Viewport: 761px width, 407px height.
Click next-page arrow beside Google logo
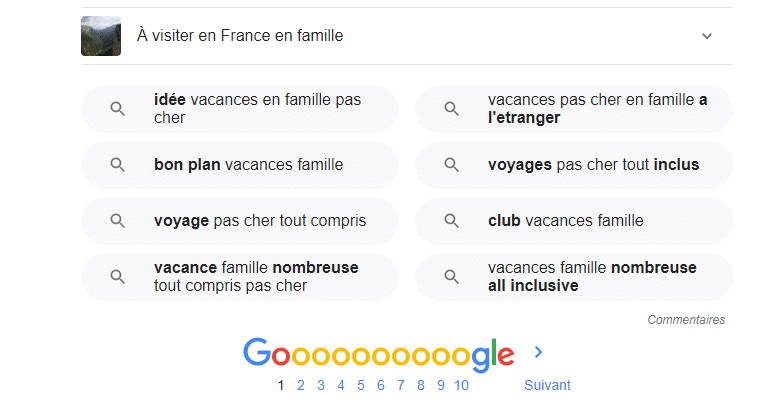click(538, 352)
